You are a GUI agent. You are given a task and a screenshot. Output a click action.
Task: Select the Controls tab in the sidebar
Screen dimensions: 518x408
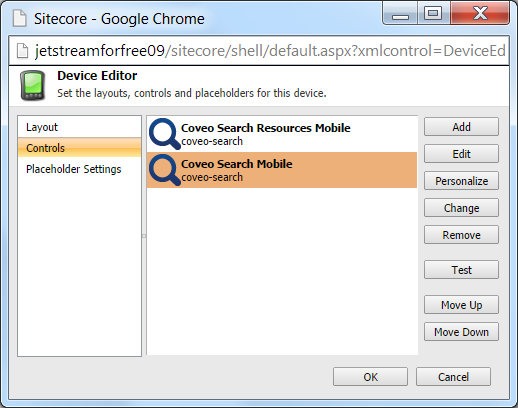(x=79, y=148)
